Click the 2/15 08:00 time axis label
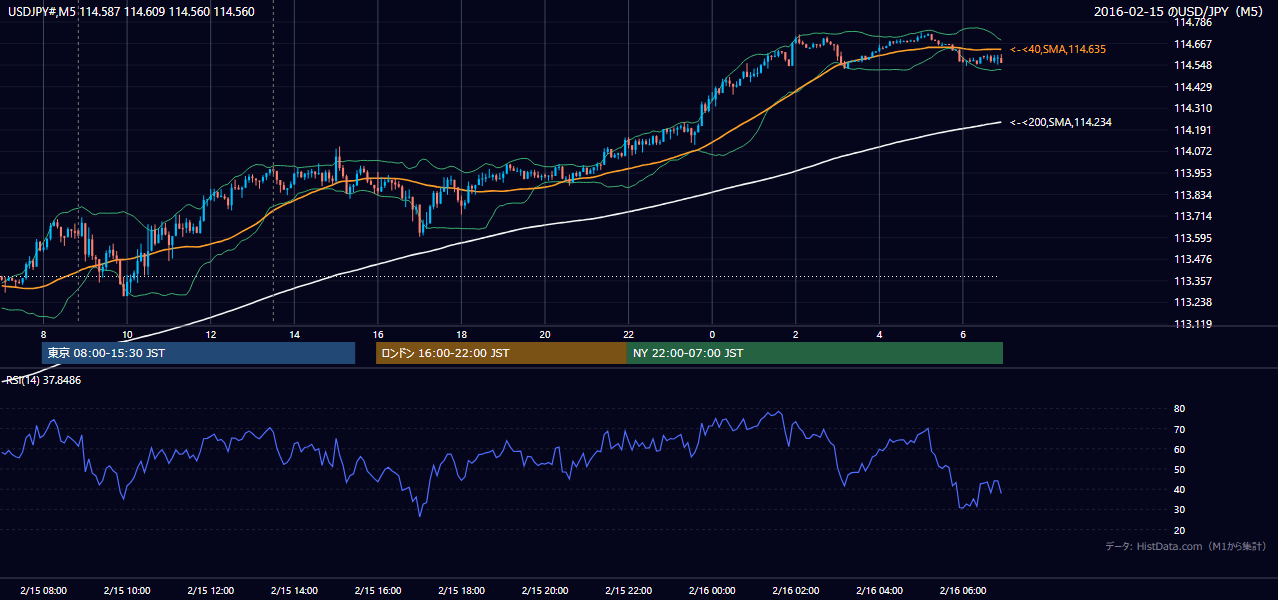Viewport: 1278px width, 600px height. tap(43, 591)
